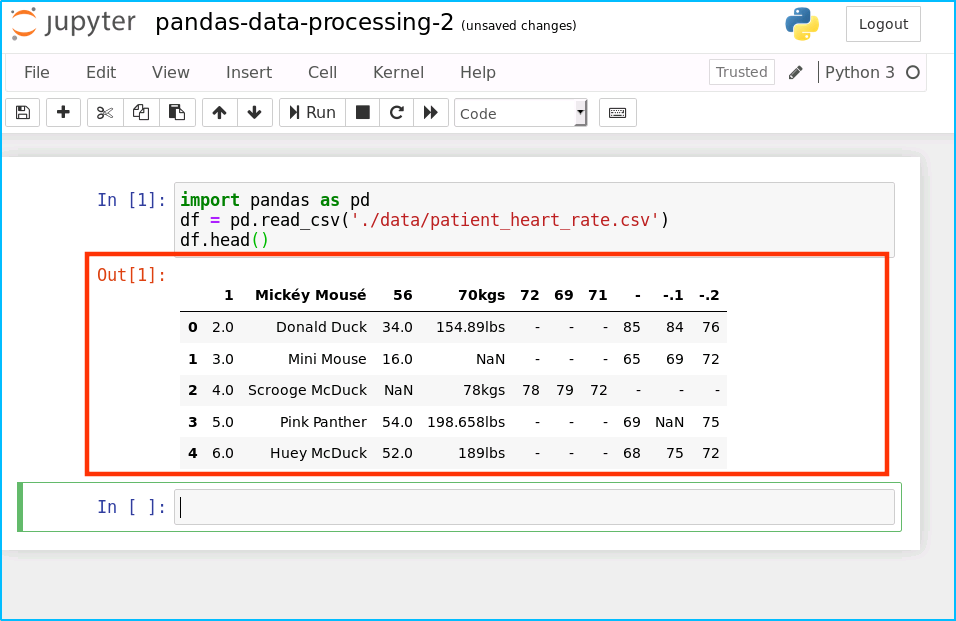Open the Insert menu

tap(249, 73)
